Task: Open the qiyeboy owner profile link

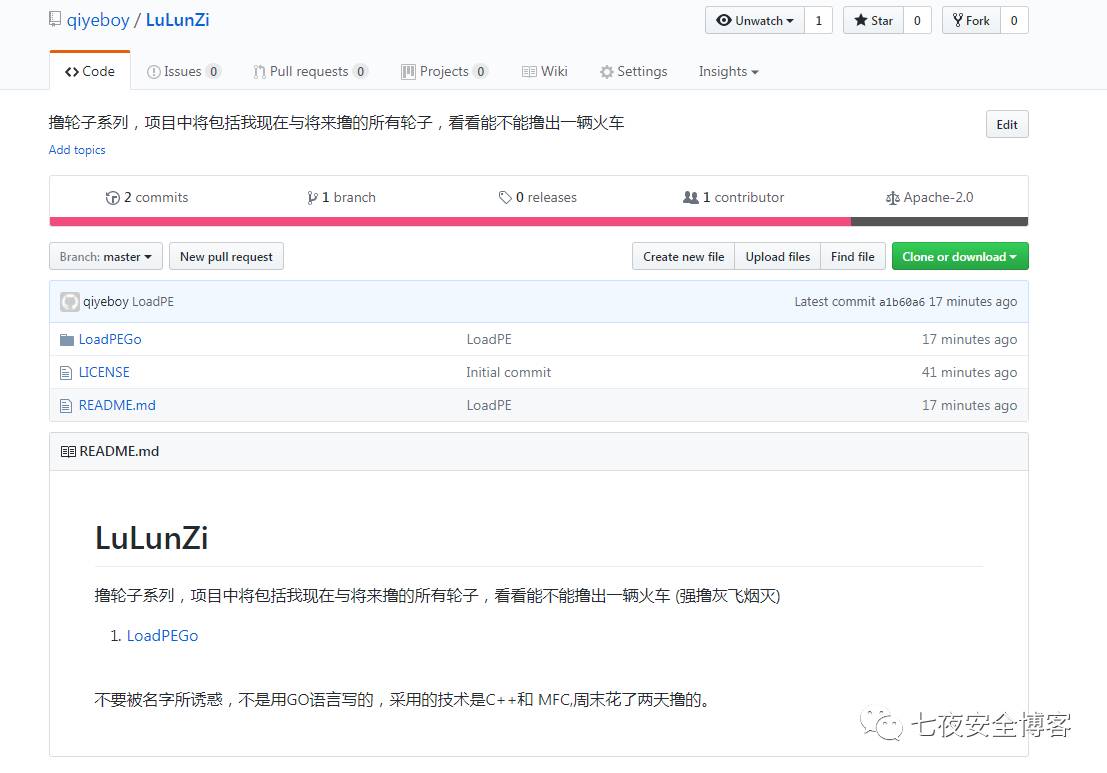Action: (98, 20)
